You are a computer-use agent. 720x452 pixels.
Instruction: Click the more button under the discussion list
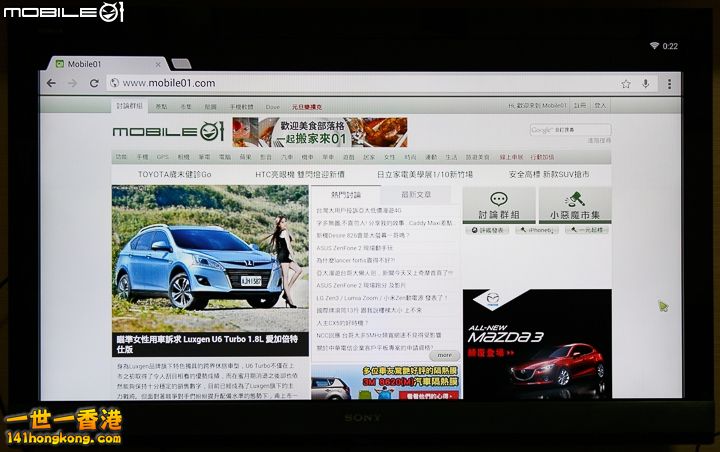pyautogui.click(x=445, y=354)
